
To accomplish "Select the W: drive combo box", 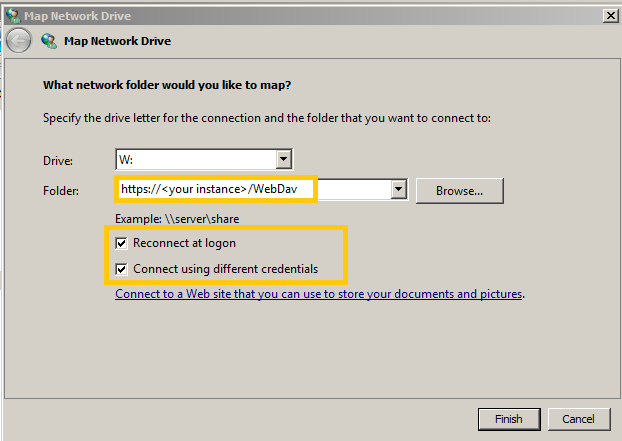I will 195,159.
